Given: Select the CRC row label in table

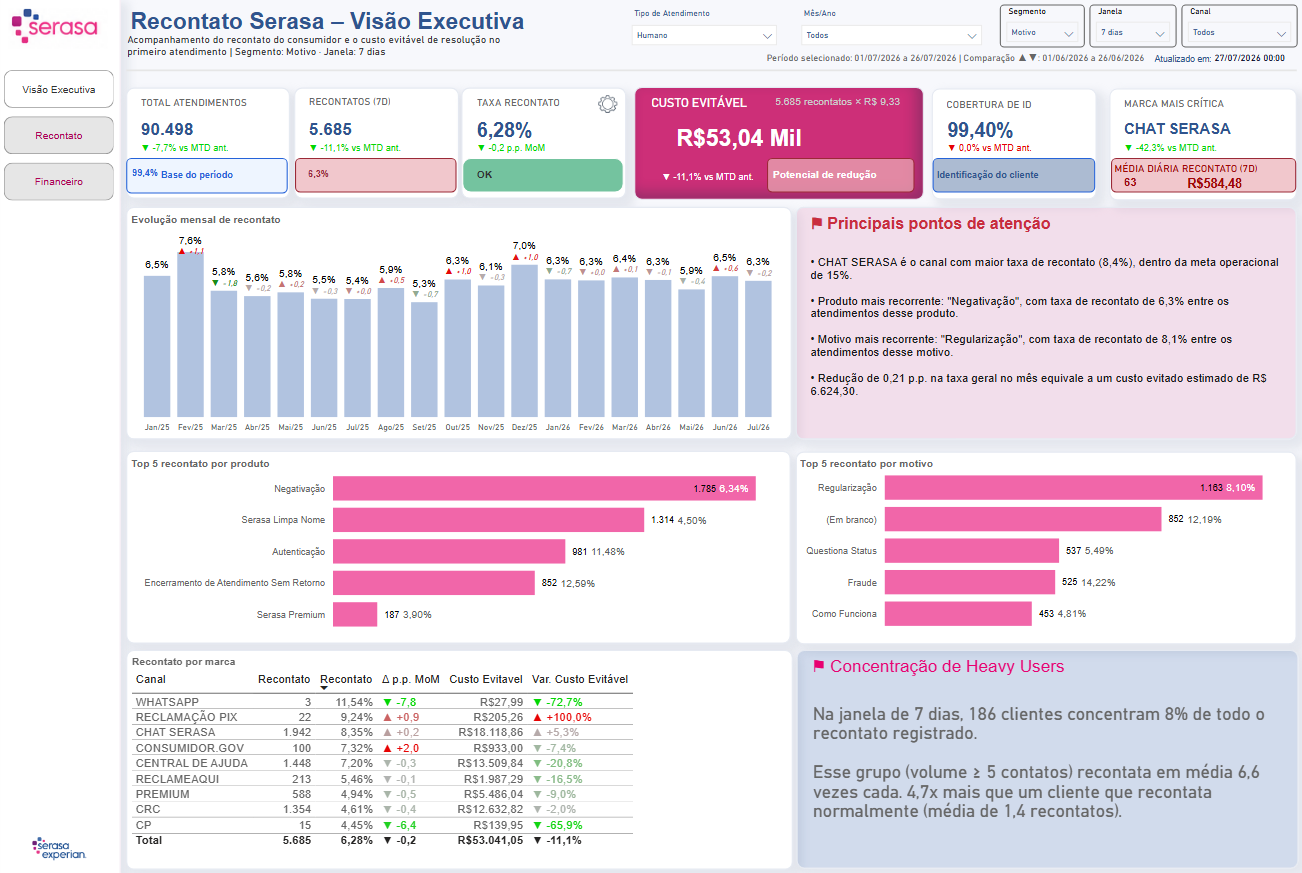Looking at the screenshot, I should (x=148, y=809).
